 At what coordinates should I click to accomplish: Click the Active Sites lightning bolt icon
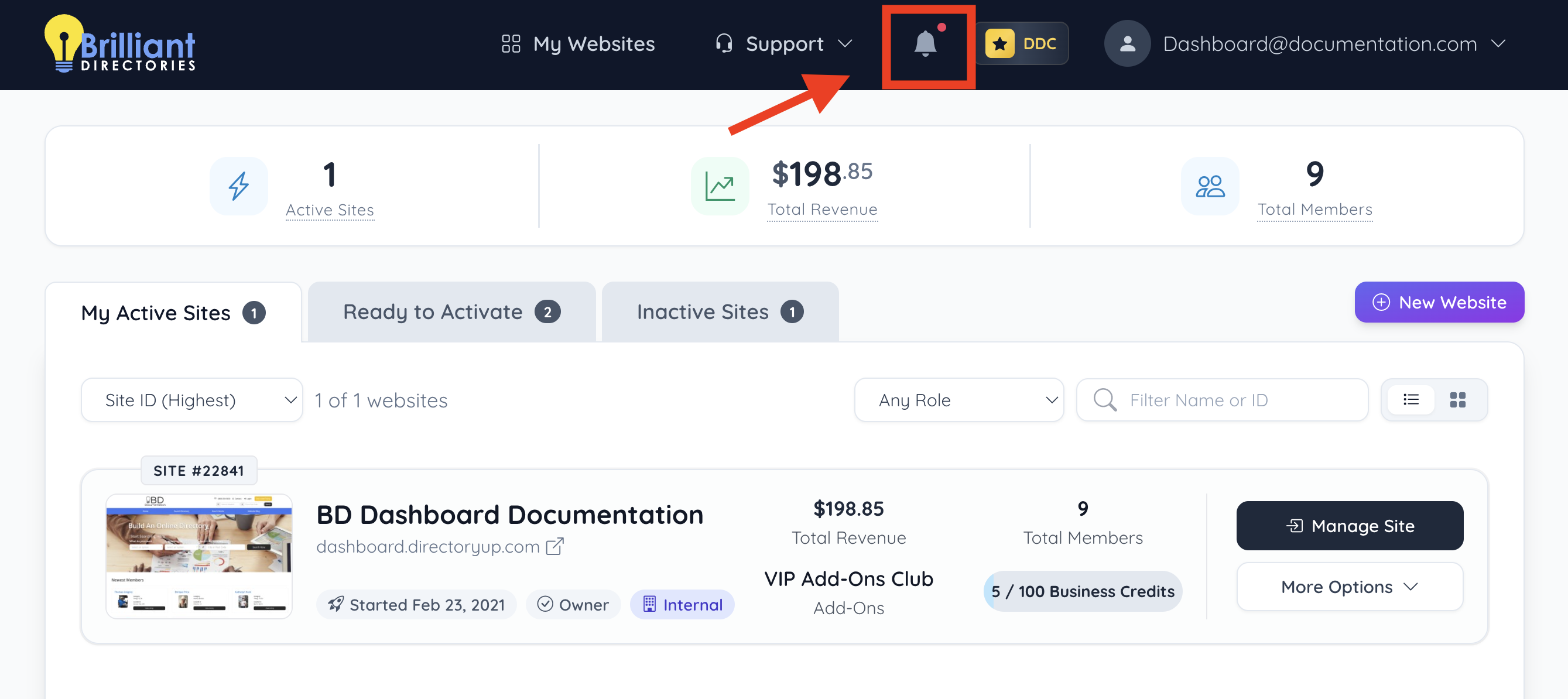point(239,186)
